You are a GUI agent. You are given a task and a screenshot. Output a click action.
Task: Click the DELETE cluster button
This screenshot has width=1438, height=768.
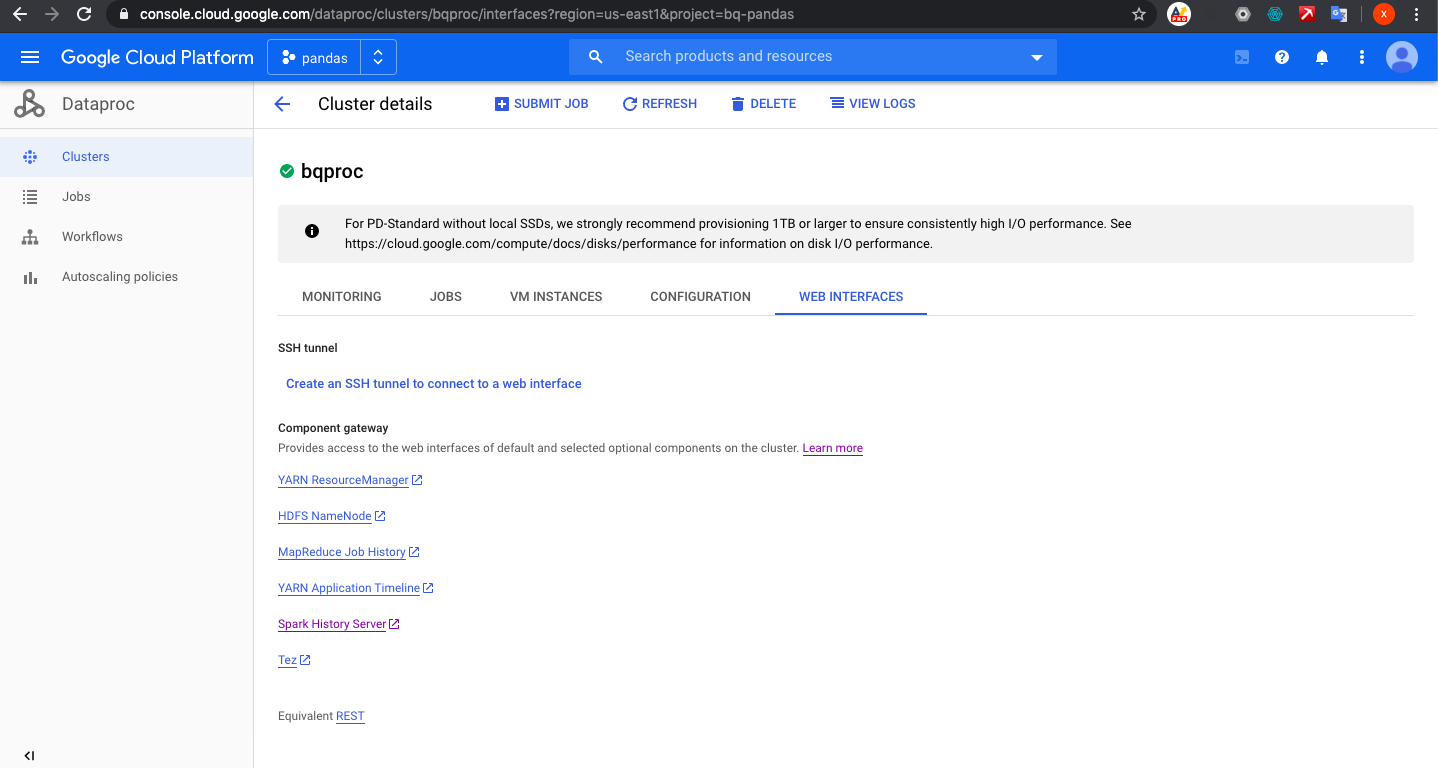(763, 104)
